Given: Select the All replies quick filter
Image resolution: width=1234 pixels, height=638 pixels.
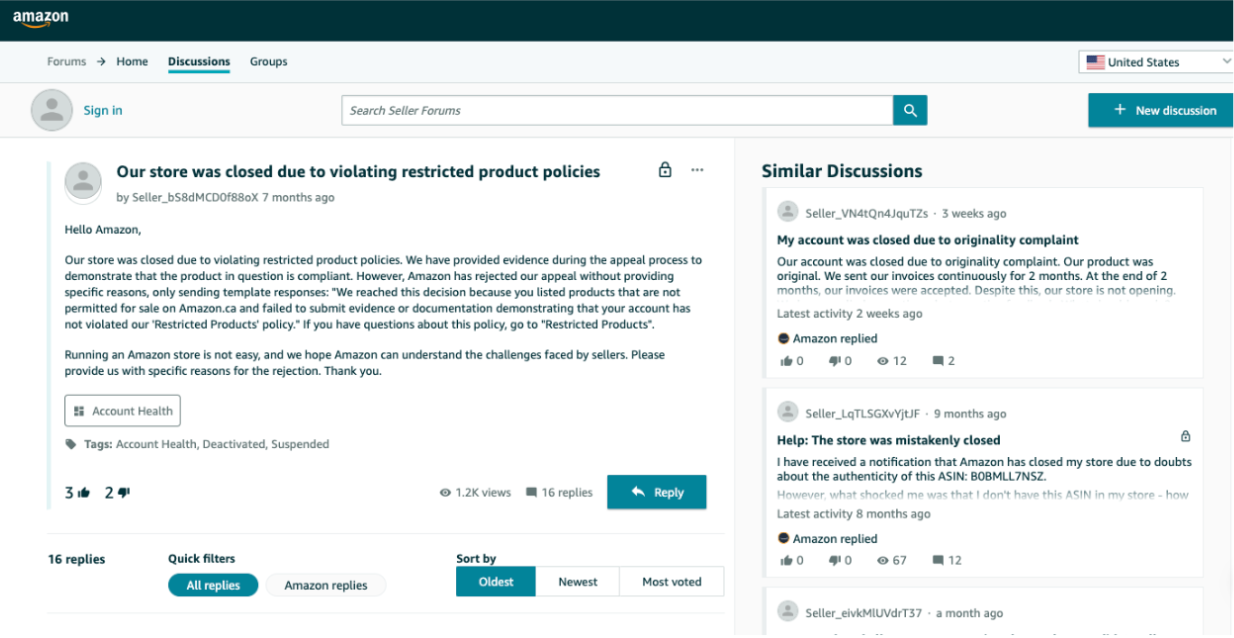Looking at the screenshot, I should (213, 585).
